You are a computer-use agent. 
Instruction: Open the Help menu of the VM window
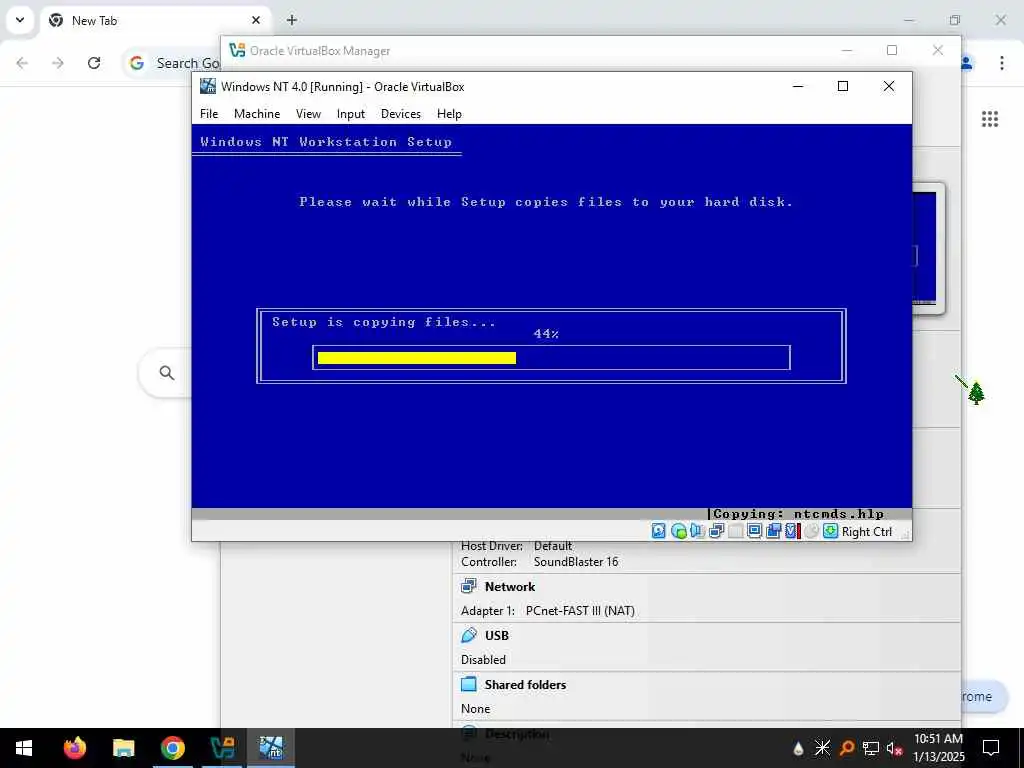click(x=449, y=114)
